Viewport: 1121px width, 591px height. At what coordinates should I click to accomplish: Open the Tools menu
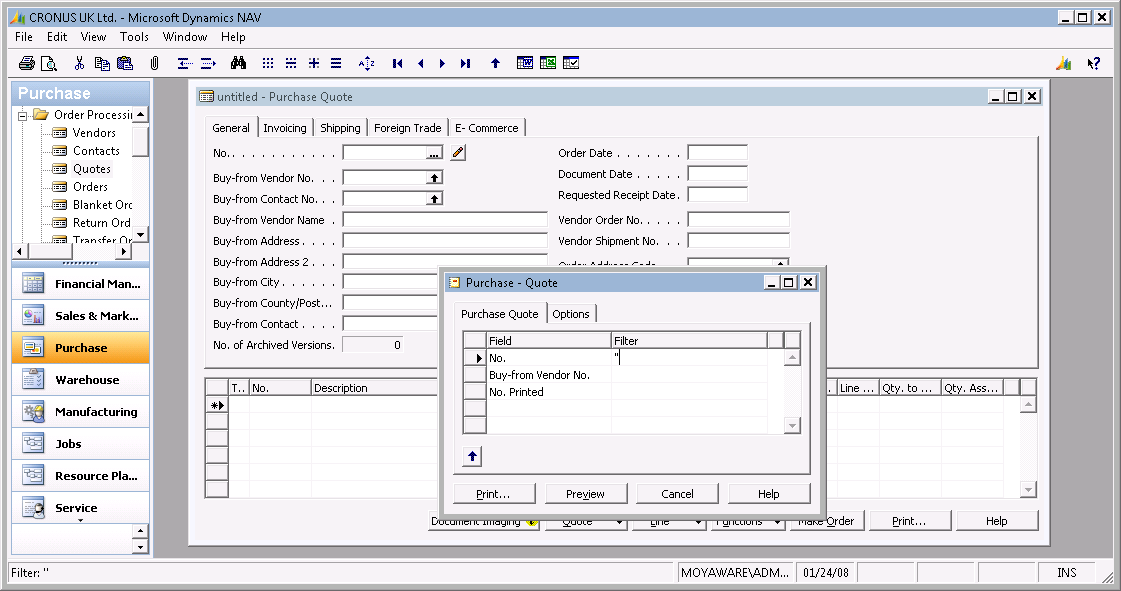[x=134, y=37]
